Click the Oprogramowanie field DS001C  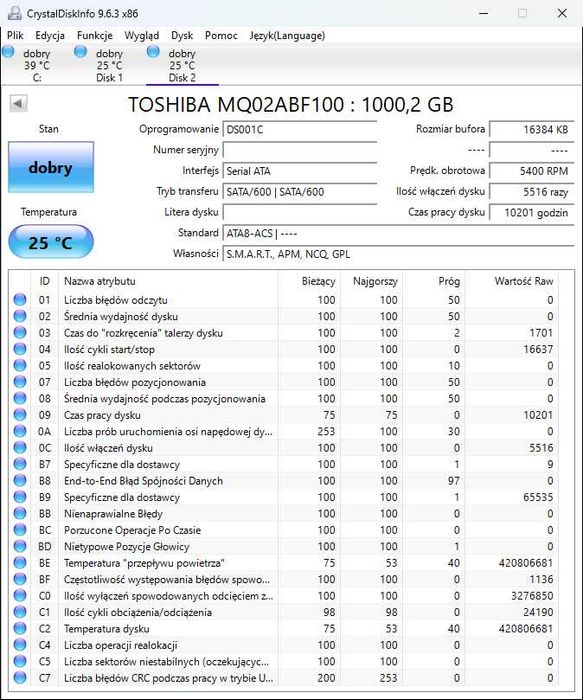click(x=300, y=129)
